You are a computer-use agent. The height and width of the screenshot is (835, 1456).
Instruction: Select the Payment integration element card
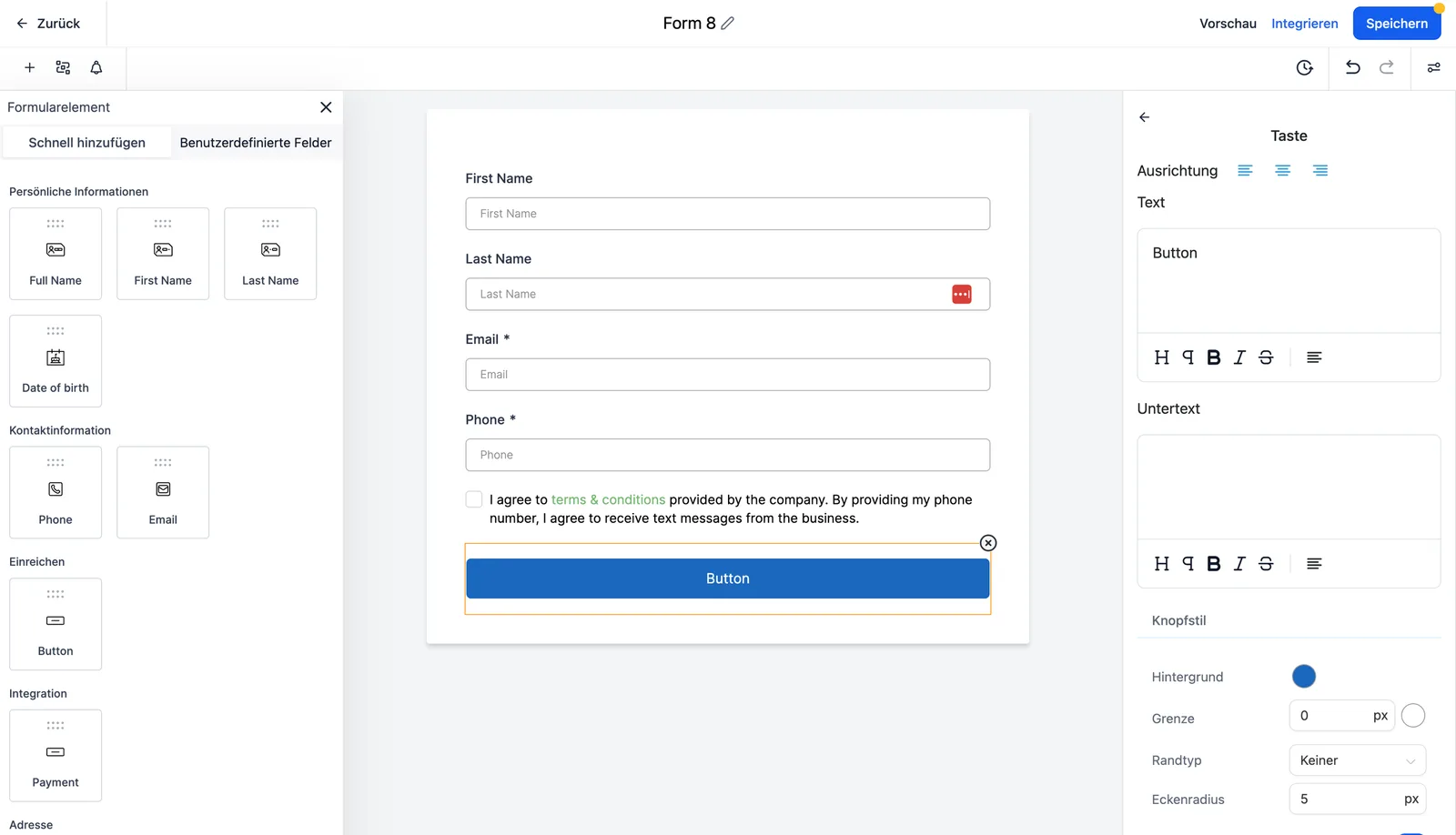coord(56,756)
